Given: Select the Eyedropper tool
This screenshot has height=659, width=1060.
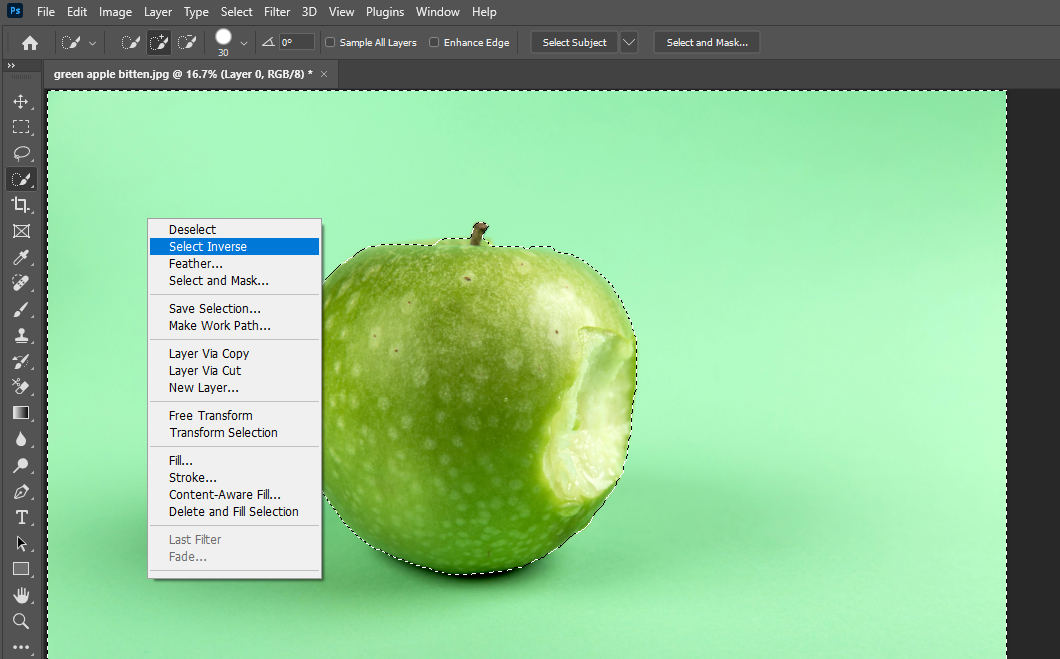Looking at the screenshot, I should click(21, 257).
